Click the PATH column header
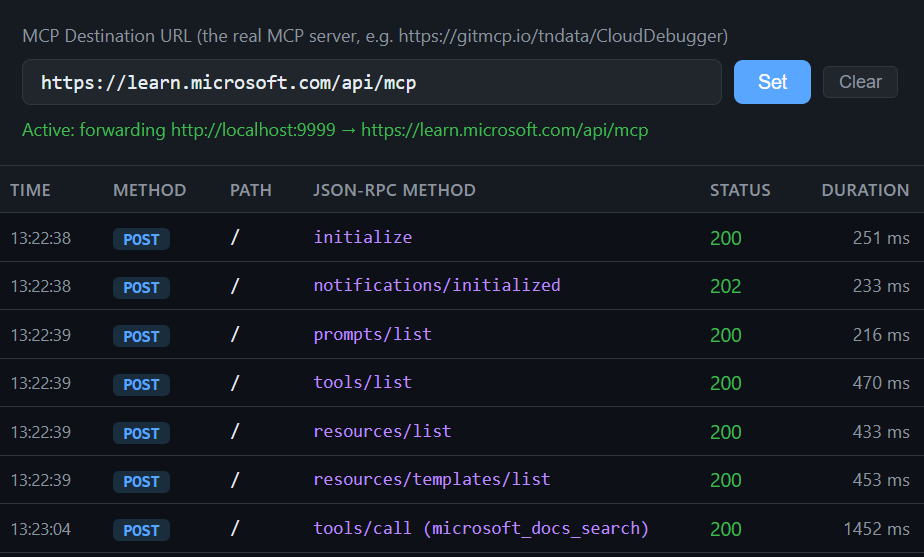 coord(250,190)
